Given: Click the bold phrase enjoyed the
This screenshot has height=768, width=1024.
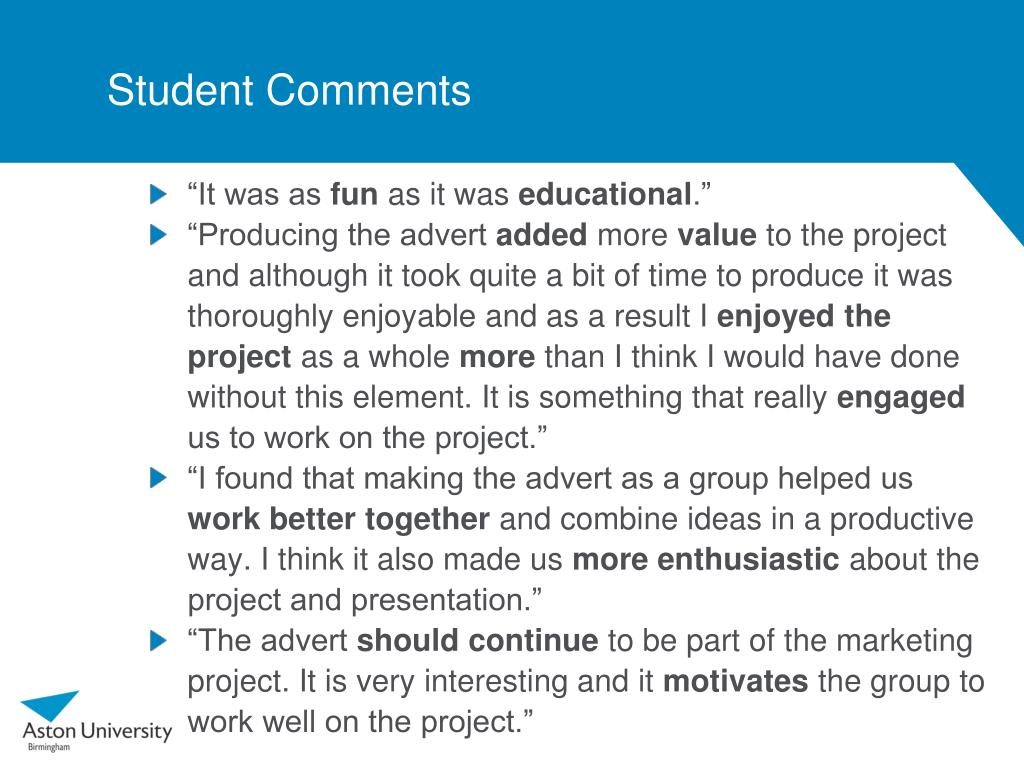Looking at the screenshot, I should [x=803, y=317].
